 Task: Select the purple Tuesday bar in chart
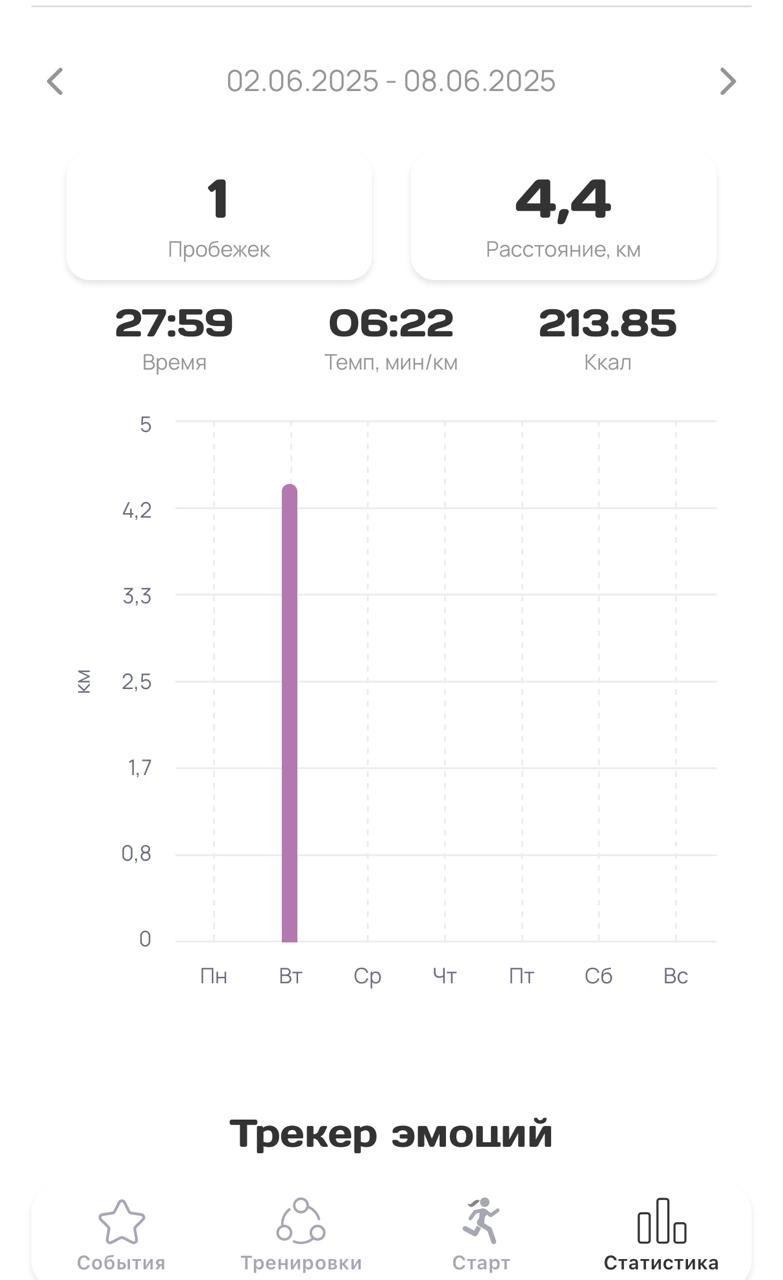[x=290, y=713]
